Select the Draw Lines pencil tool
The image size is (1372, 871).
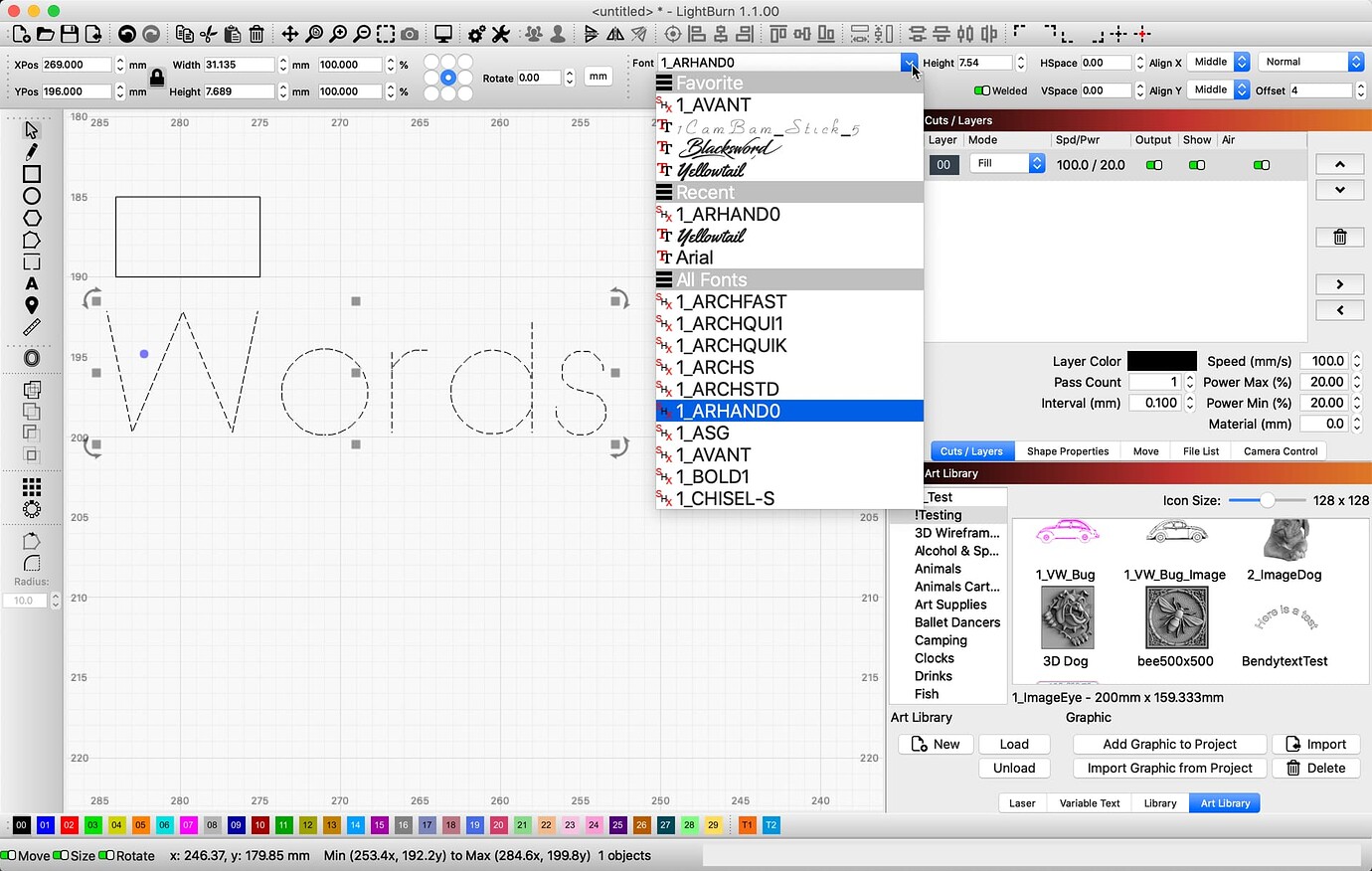(x=31, y=151)
